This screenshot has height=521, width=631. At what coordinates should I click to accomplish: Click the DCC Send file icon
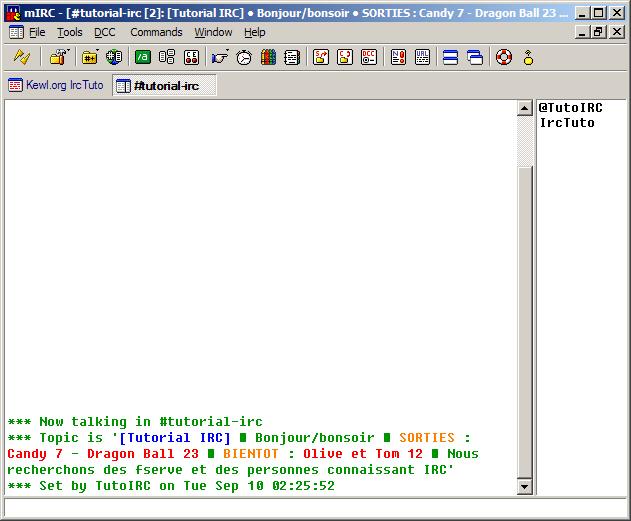[321, 57]
